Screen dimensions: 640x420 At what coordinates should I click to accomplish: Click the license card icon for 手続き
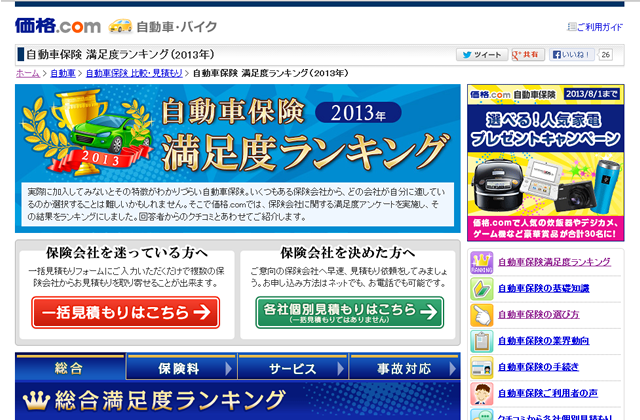click(x=481, y=368)
